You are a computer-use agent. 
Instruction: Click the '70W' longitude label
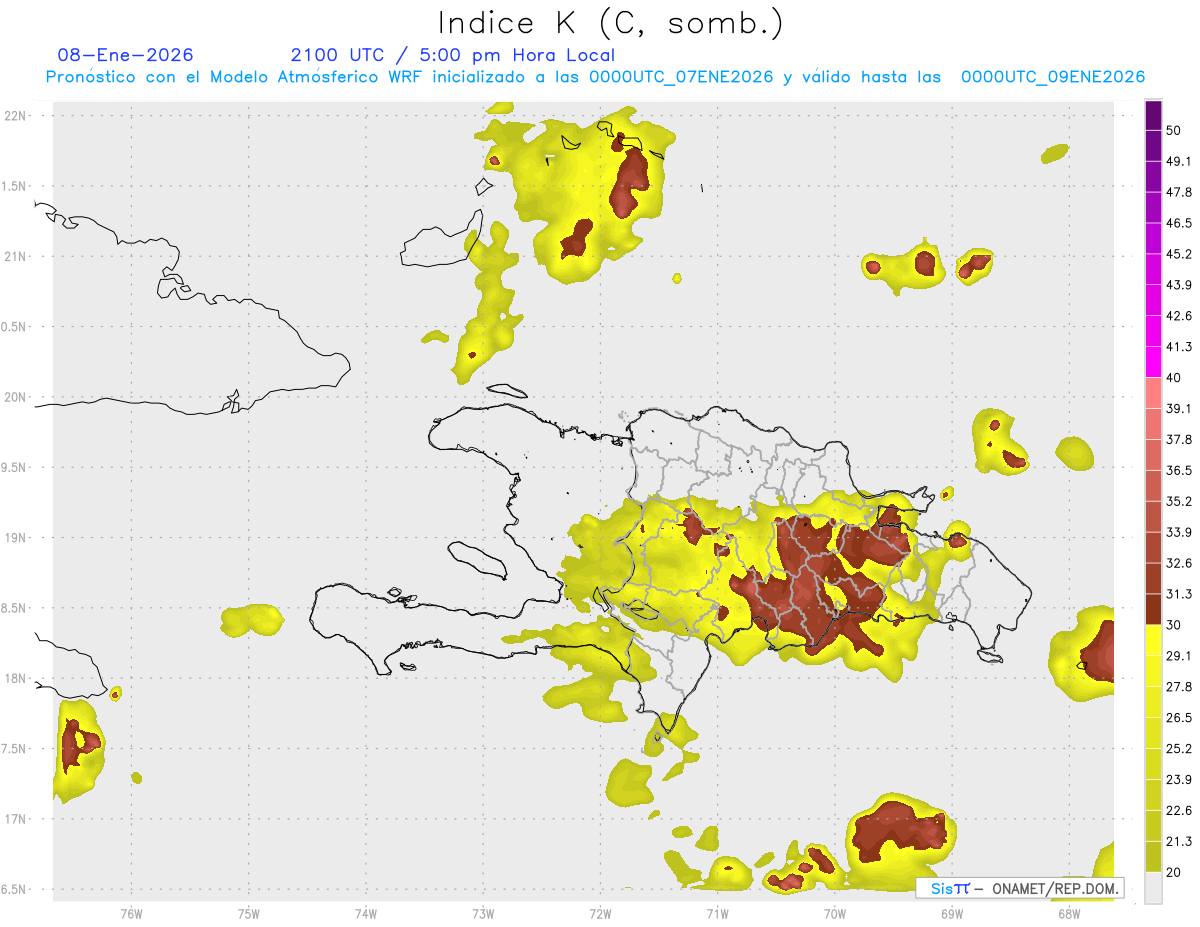point(834,912)
